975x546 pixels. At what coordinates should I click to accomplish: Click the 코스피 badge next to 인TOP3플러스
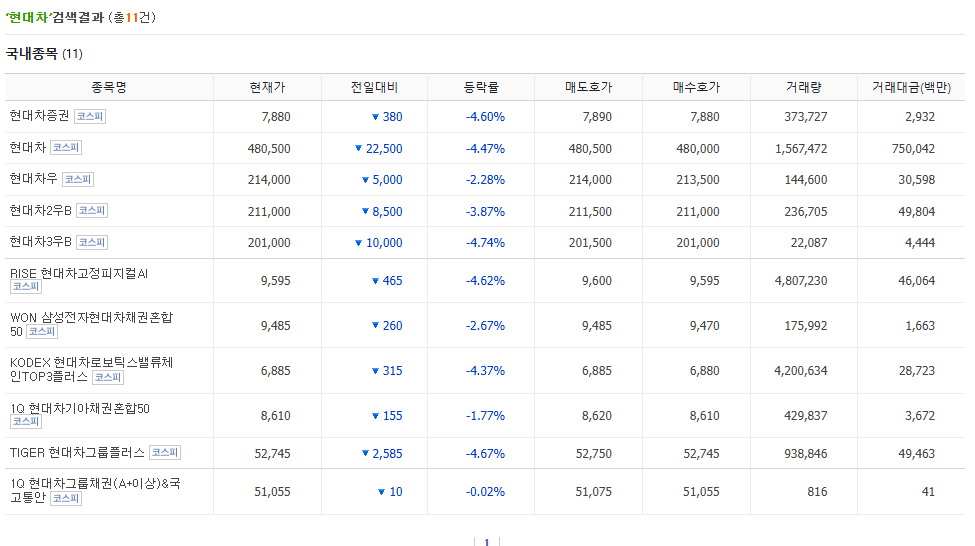pyautogui.click(x=108, y=377)
